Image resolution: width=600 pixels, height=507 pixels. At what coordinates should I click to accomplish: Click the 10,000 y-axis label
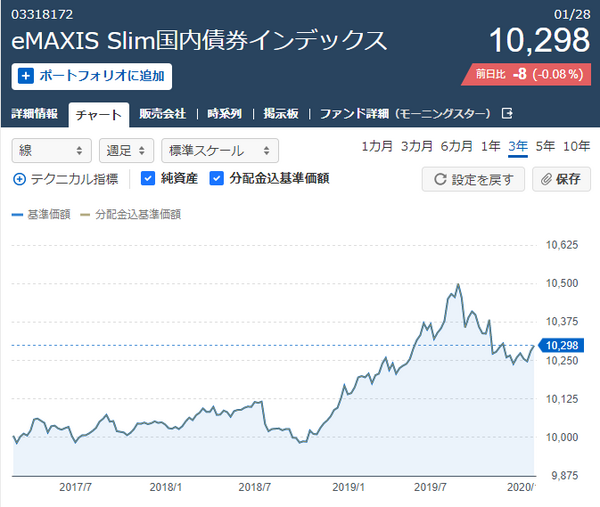[x=562, y=437]
